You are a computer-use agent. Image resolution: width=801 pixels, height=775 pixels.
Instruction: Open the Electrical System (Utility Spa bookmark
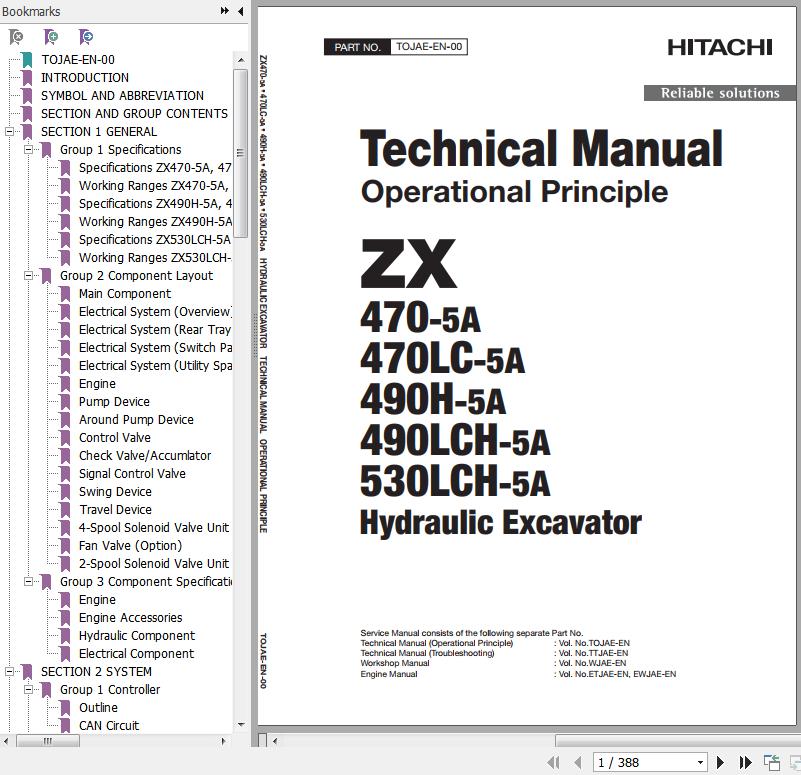pos(155,365)
